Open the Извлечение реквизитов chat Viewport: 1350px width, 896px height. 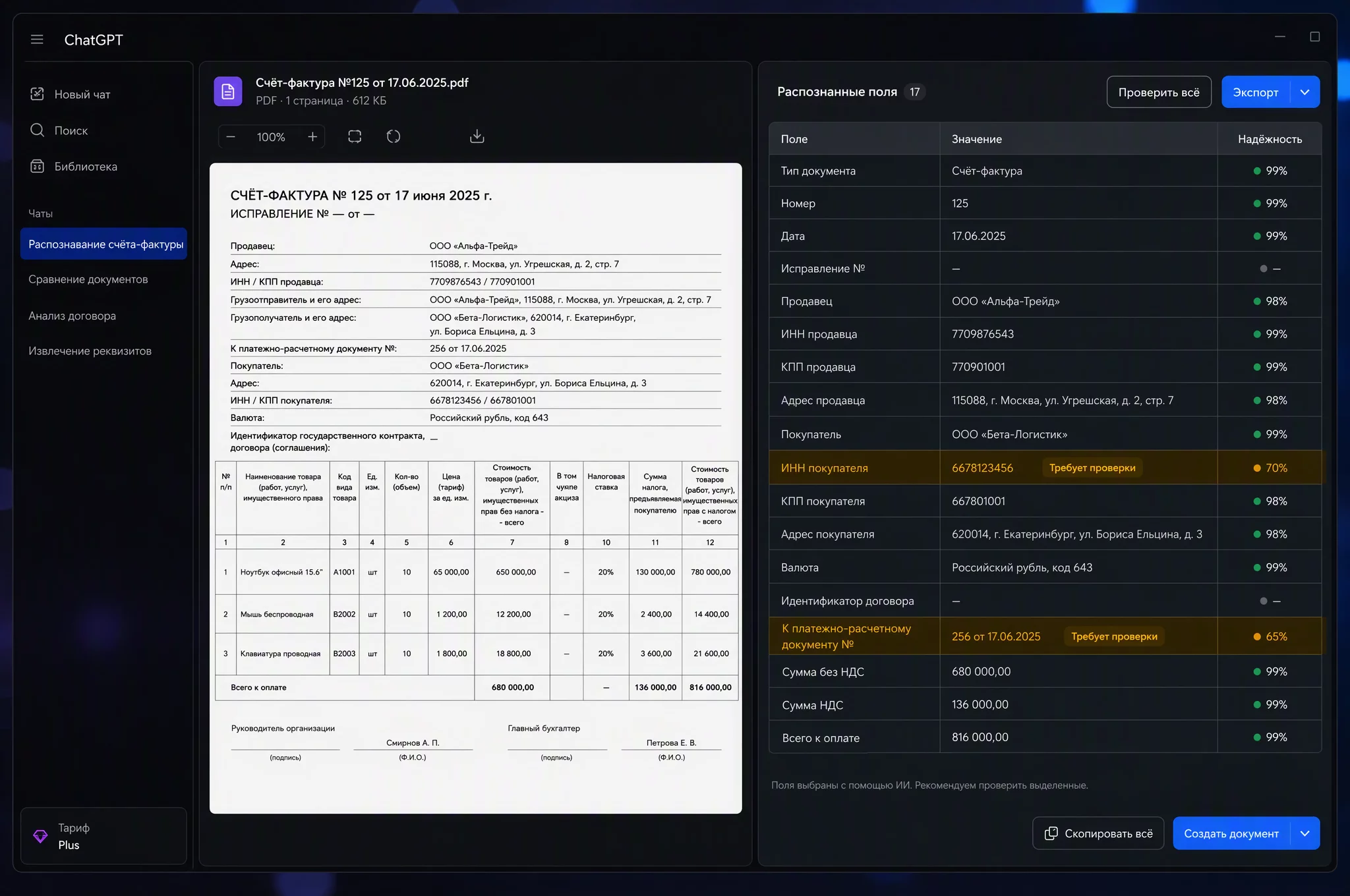point(90,351)
